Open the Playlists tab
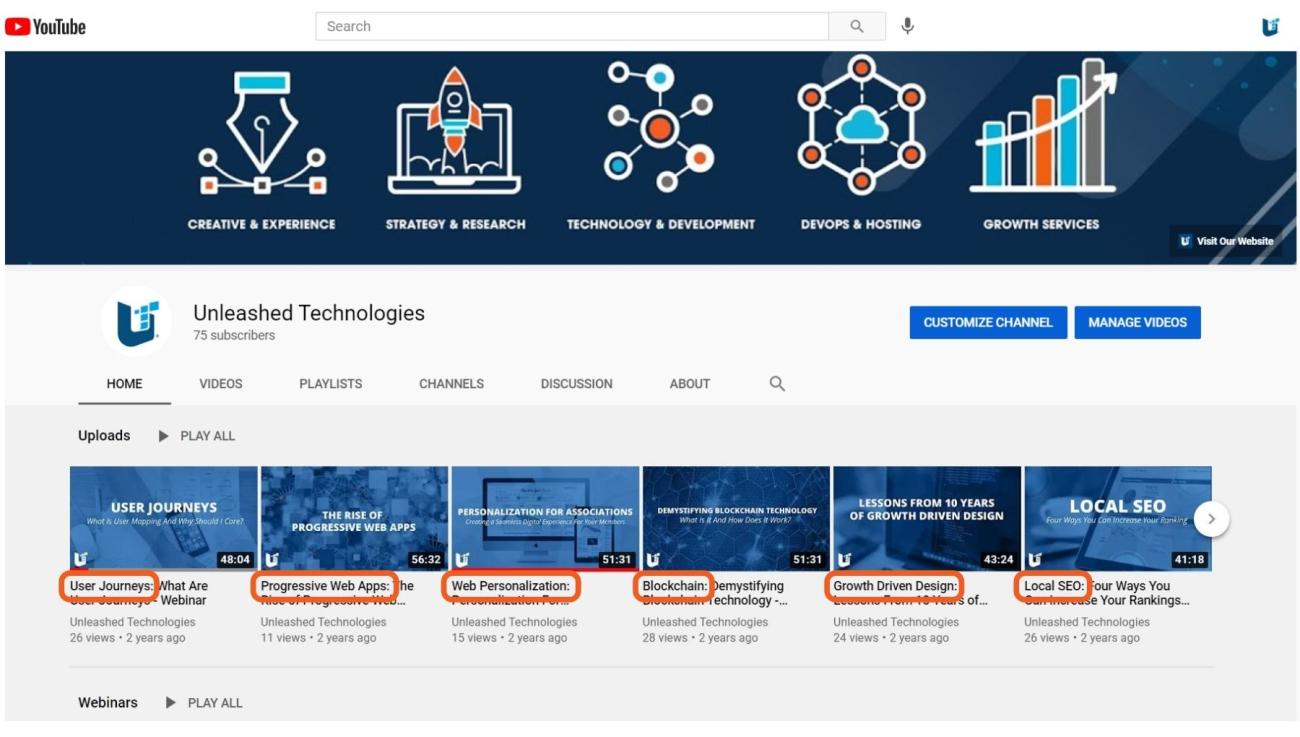This screenshot has width=1300, height=737. 330,384
